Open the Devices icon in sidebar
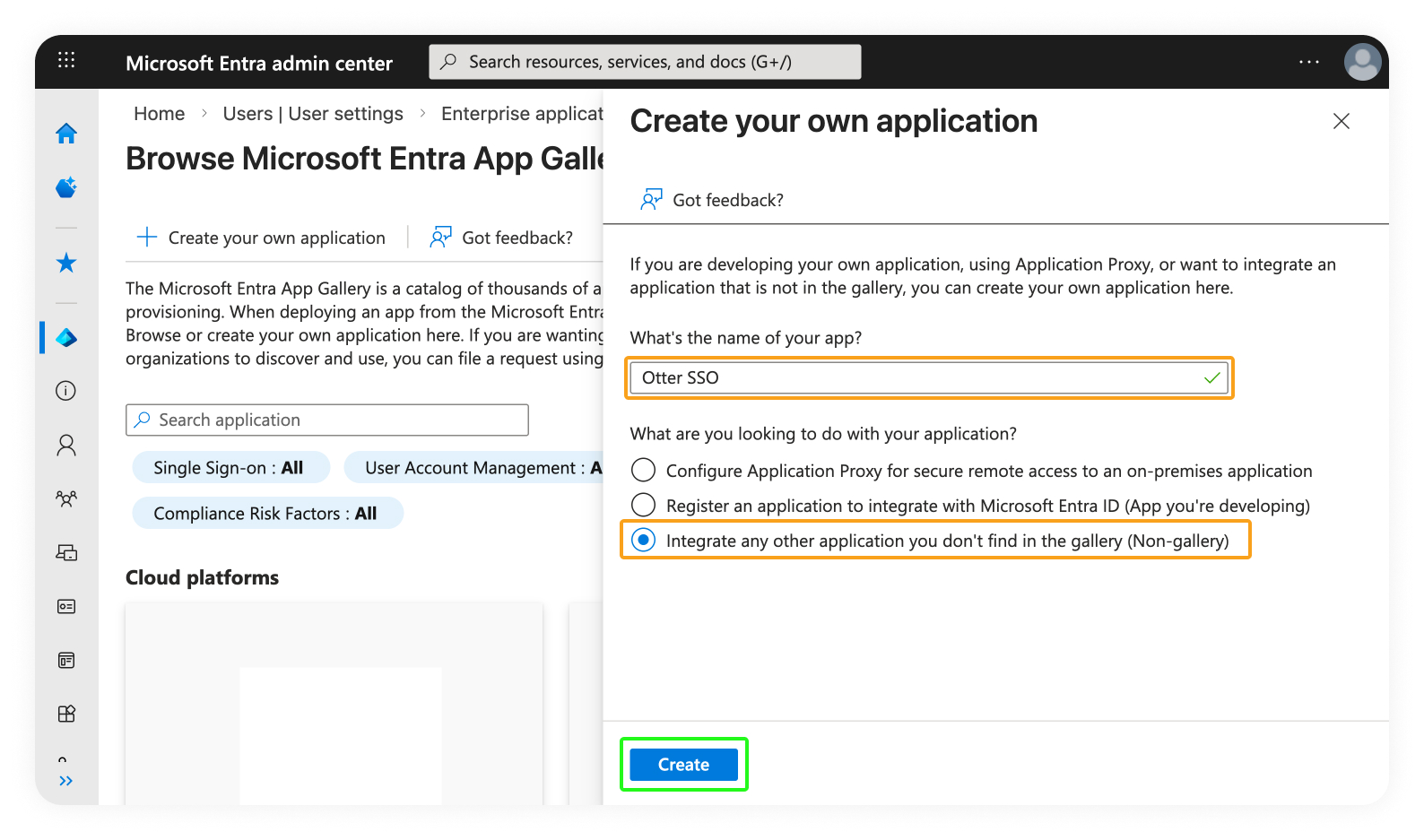This screenshot has height=840, width=1424. coord(66,552)
